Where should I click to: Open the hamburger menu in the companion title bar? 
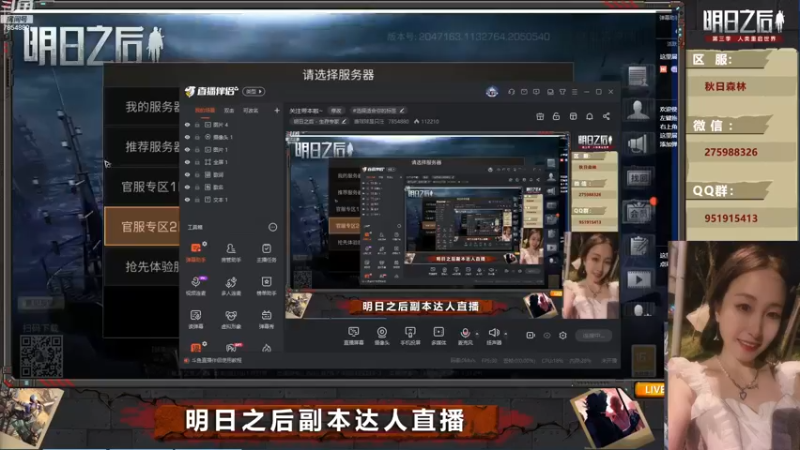(x=574, y=92)
